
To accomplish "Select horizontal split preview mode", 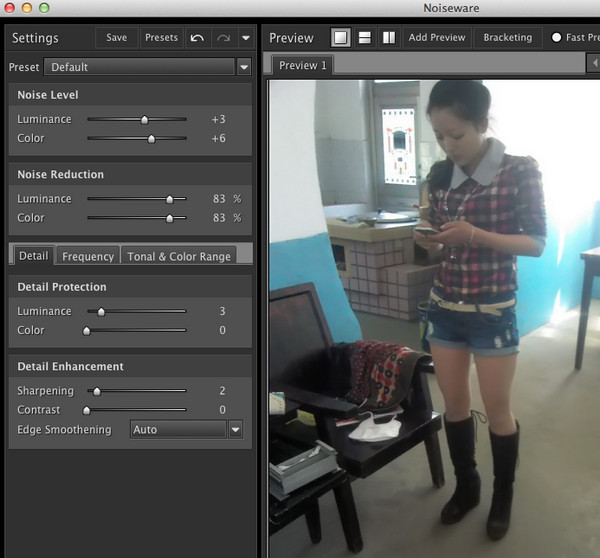I will pyautogui.click(x=364, y=38).
